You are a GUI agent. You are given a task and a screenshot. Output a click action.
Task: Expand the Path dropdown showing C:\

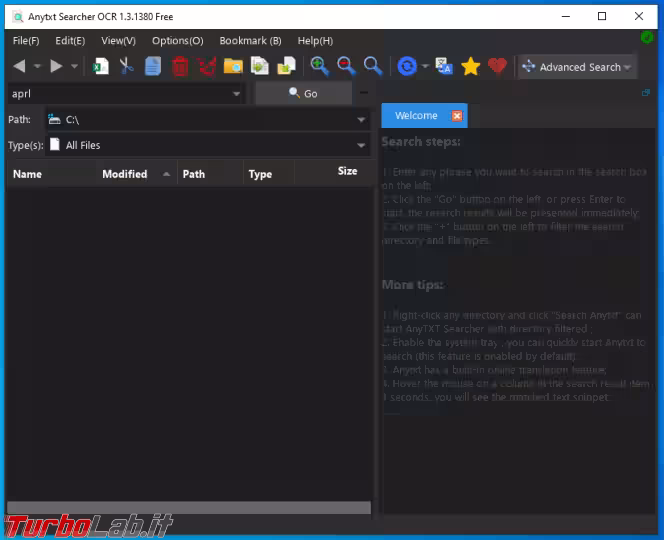click(x=361, y=120)
